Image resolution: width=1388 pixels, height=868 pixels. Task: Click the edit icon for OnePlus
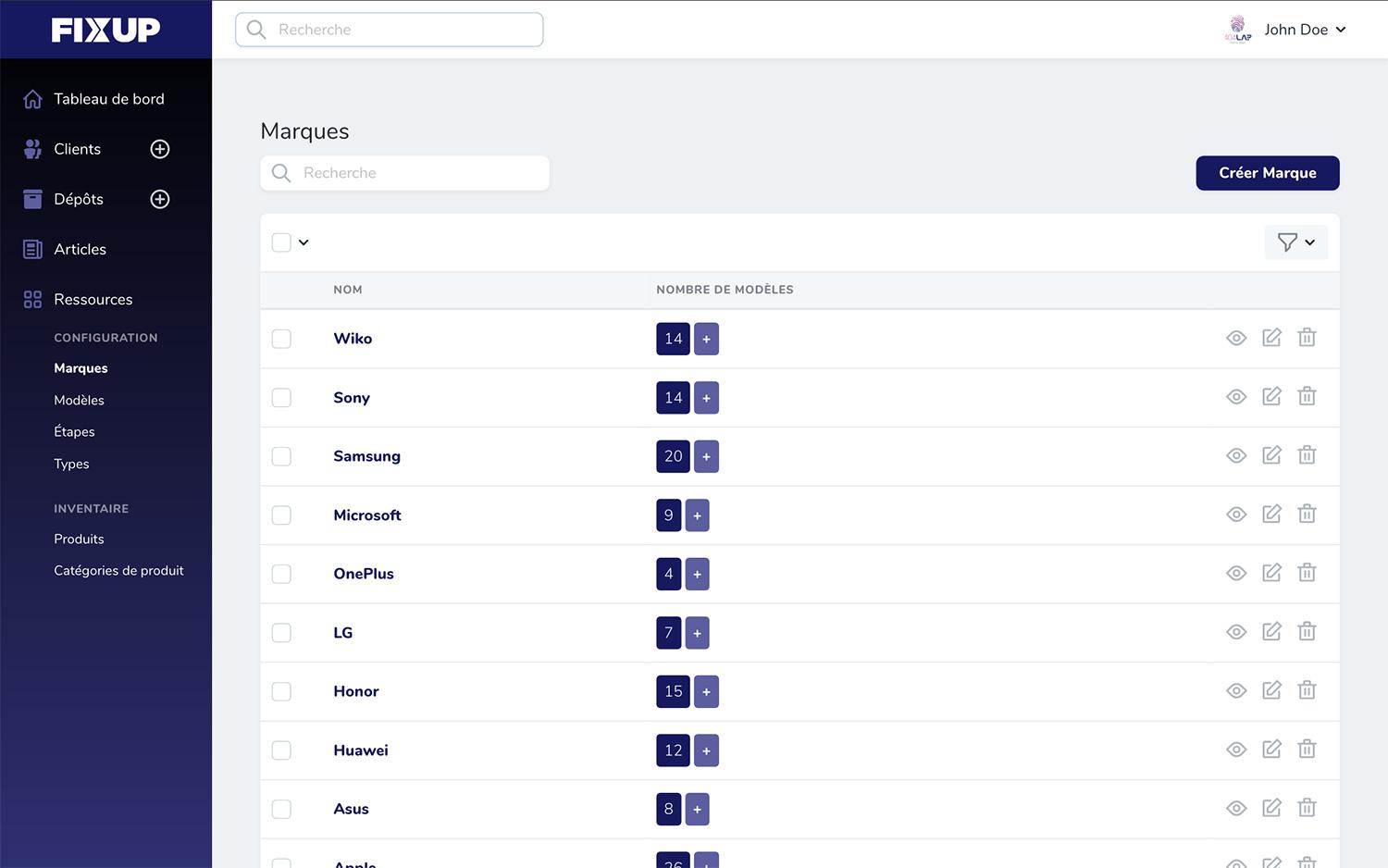[x=1271, y=573]
